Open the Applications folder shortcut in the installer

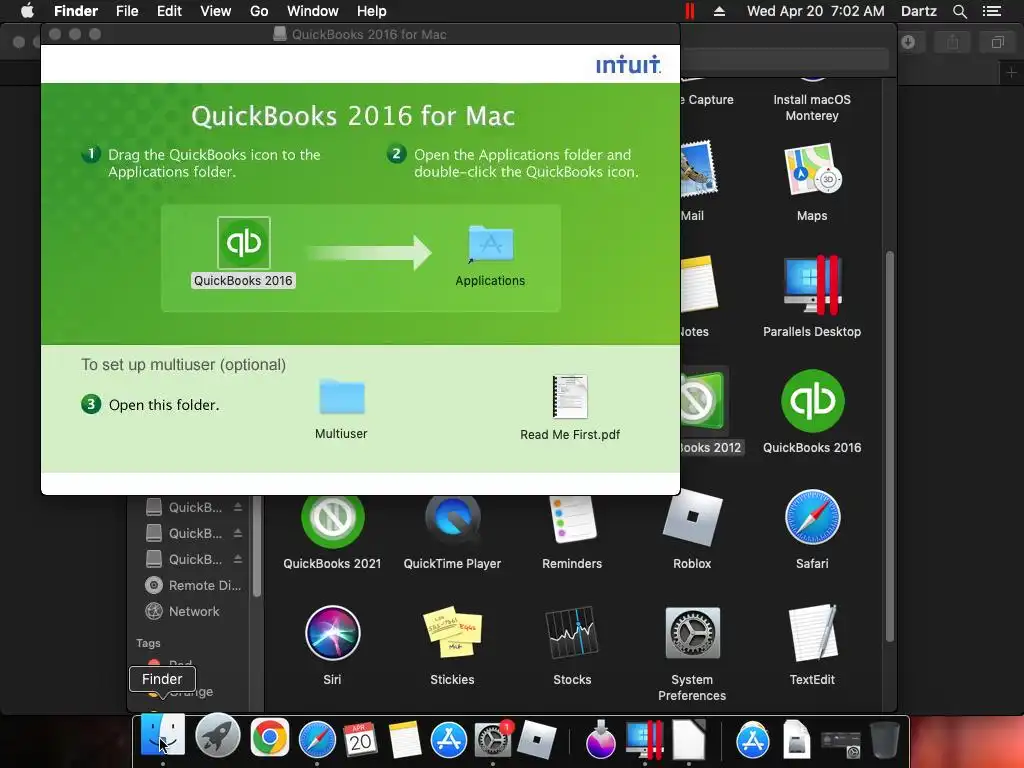coord(490,244)
